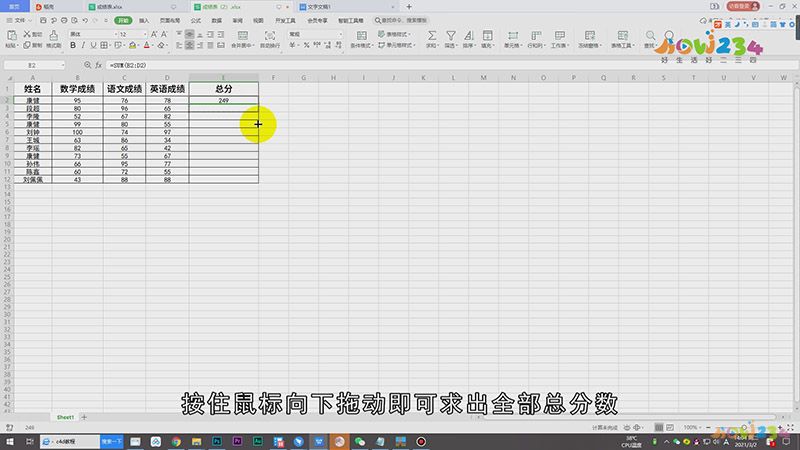The height and width of the screenshot is (450, 800).
Task: Open the font size 12 dropdown
Action: tap(145, 34)
